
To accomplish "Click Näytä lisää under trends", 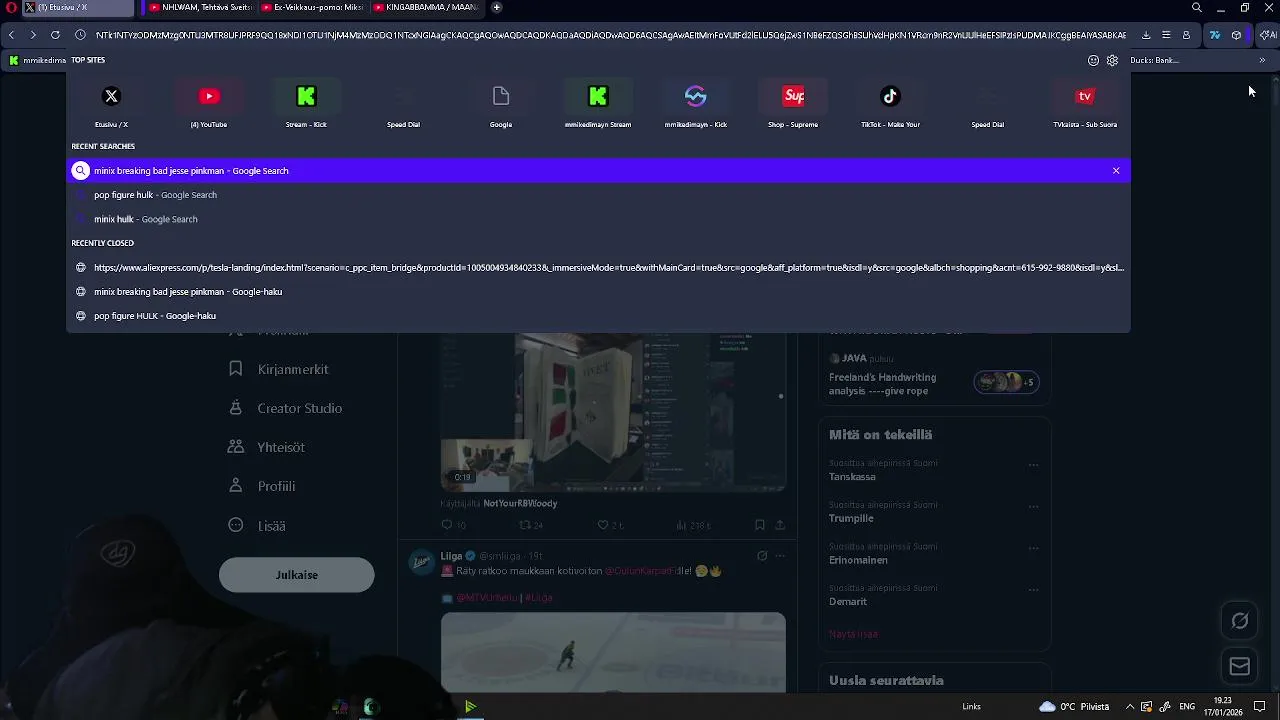I will pyautogui.click(x=853, y=634).
